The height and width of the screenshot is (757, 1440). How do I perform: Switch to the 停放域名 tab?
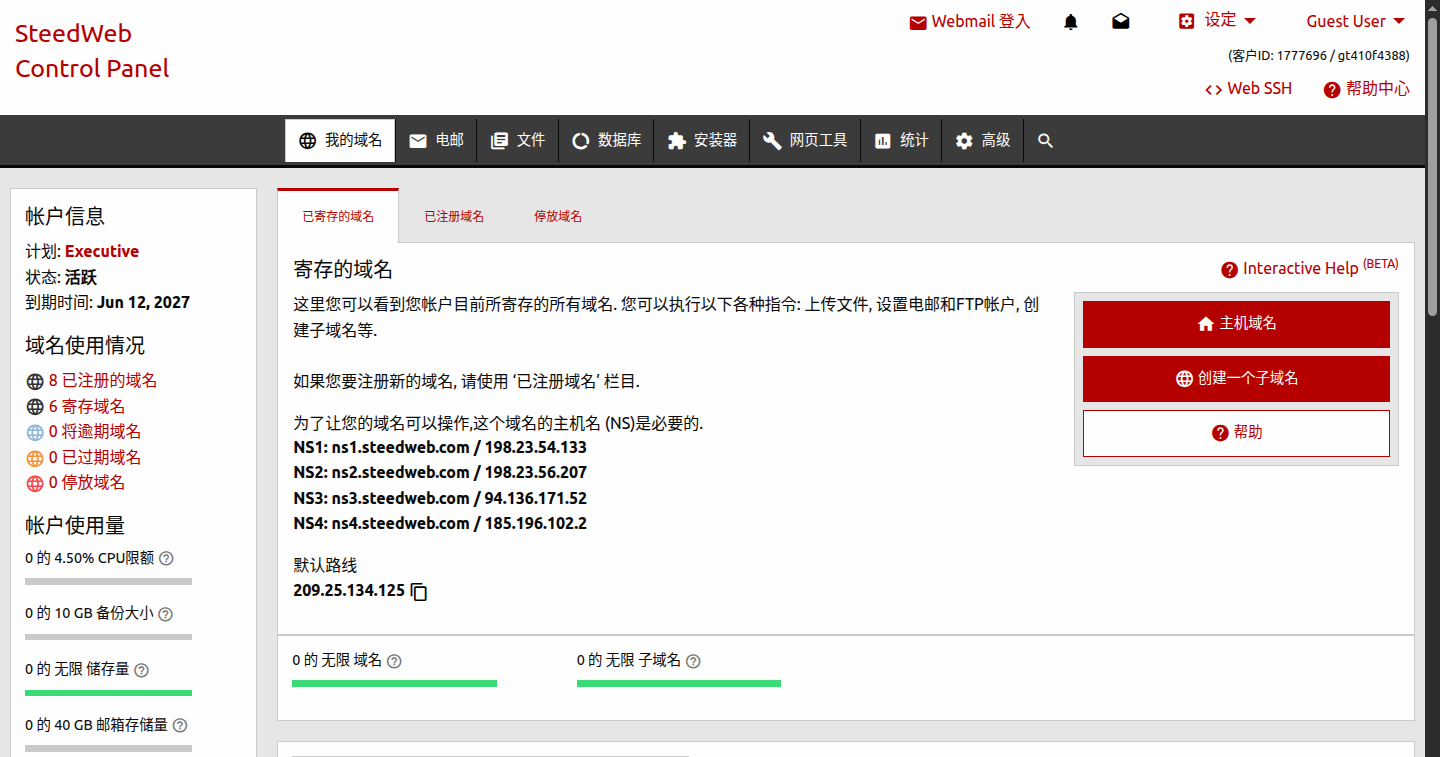558,216
